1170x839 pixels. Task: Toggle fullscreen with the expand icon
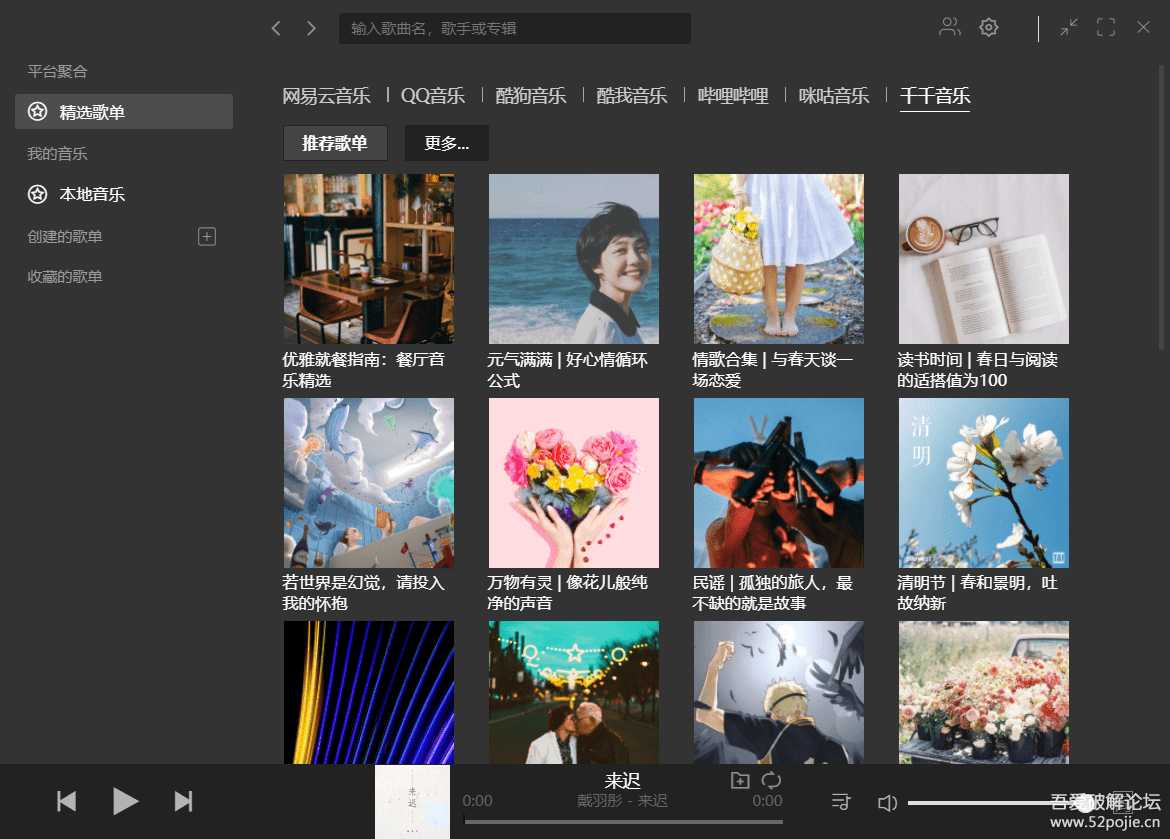point(1105,27)
